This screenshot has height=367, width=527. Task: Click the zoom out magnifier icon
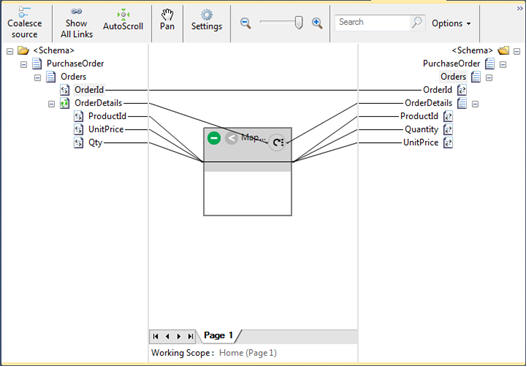coord(246,23)
